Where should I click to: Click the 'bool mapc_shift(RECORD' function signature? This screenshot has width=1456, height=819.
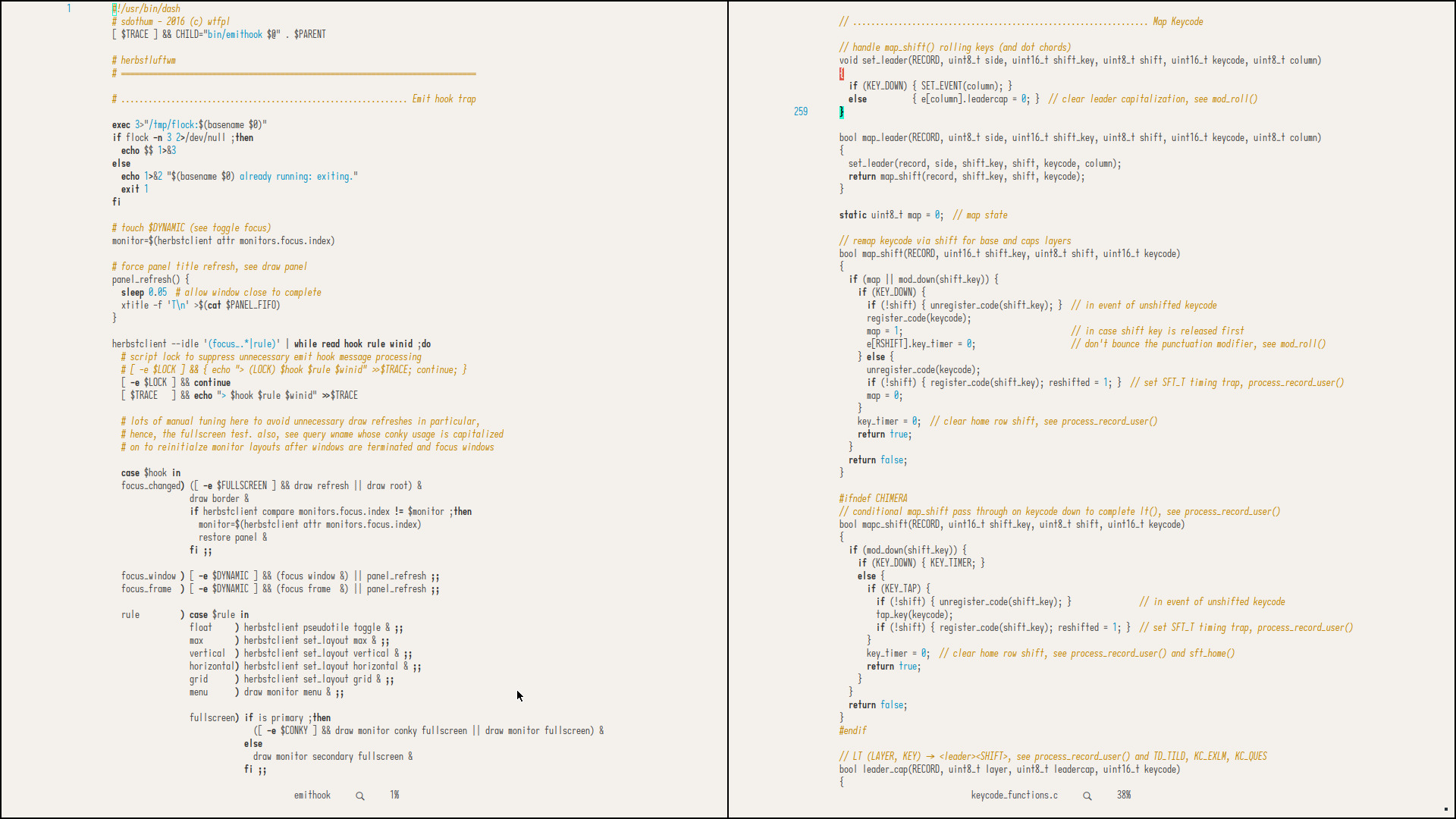[1012, 524]
